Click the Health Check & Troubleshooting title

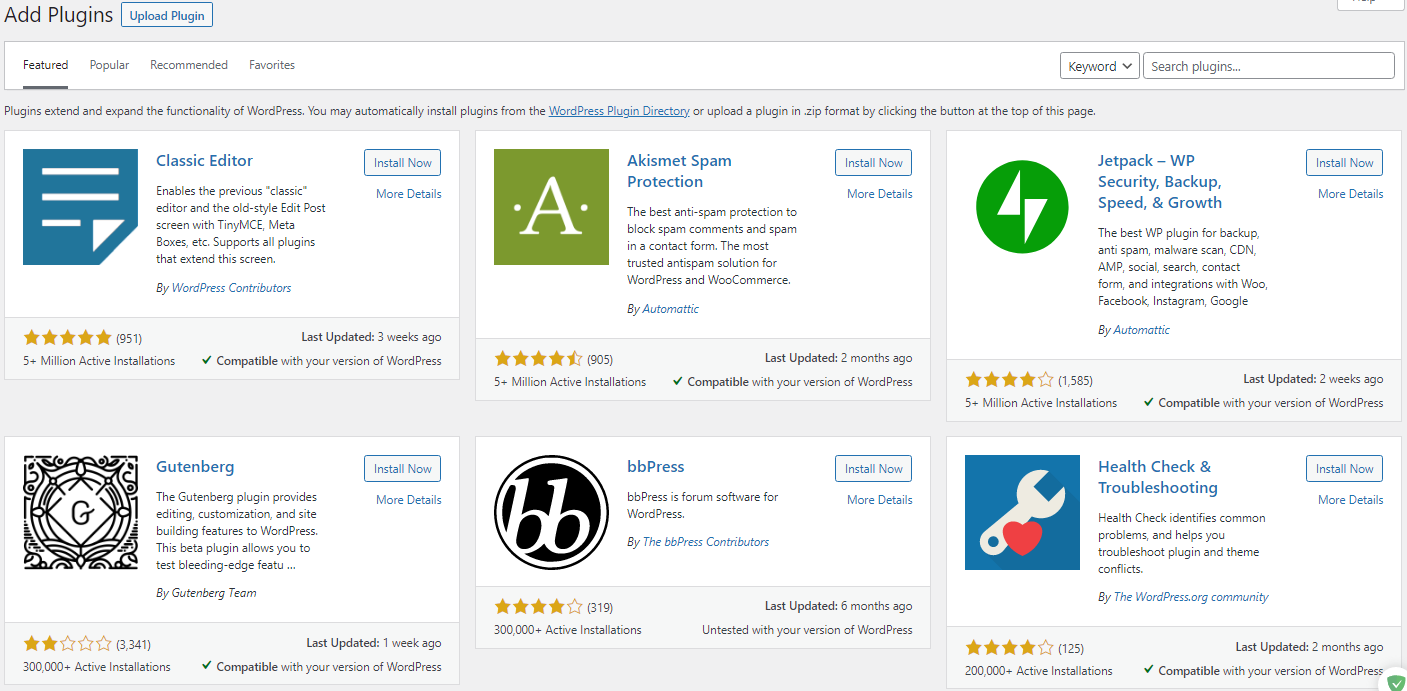click(x=1158, y=477)
